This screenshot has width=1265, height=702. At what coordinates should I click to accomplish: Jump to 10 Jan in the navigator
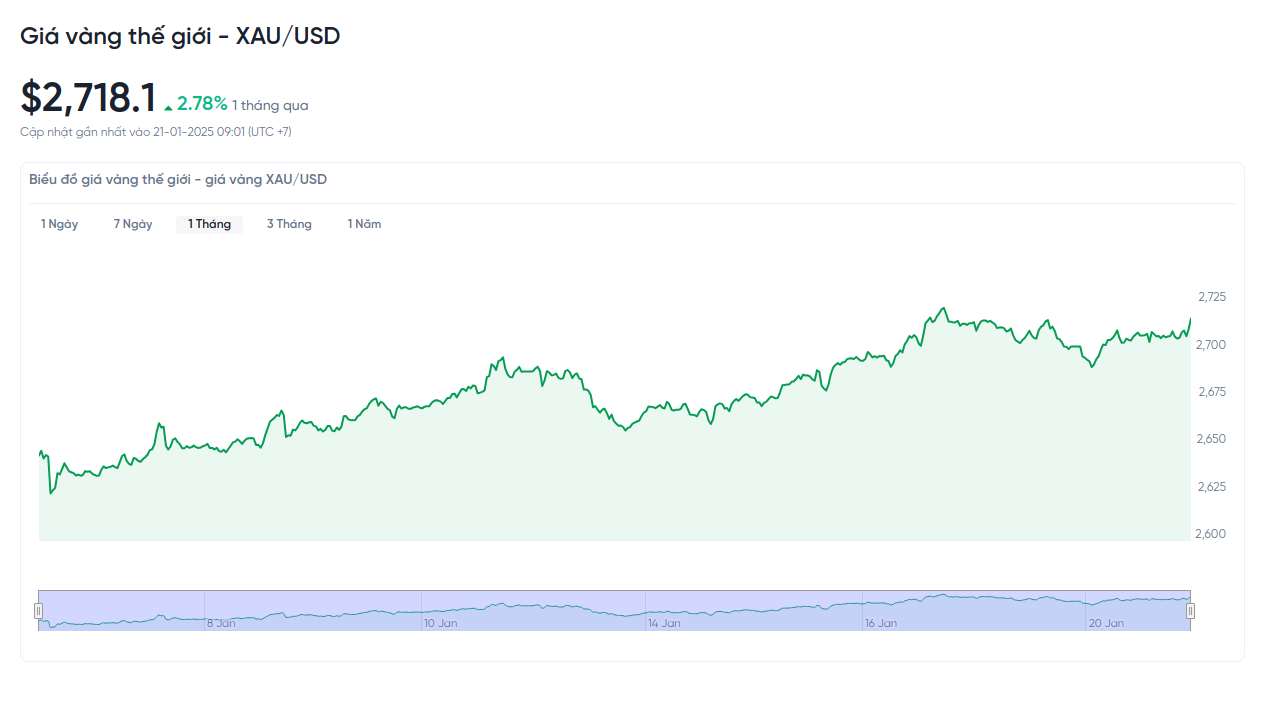coord(440,623)
